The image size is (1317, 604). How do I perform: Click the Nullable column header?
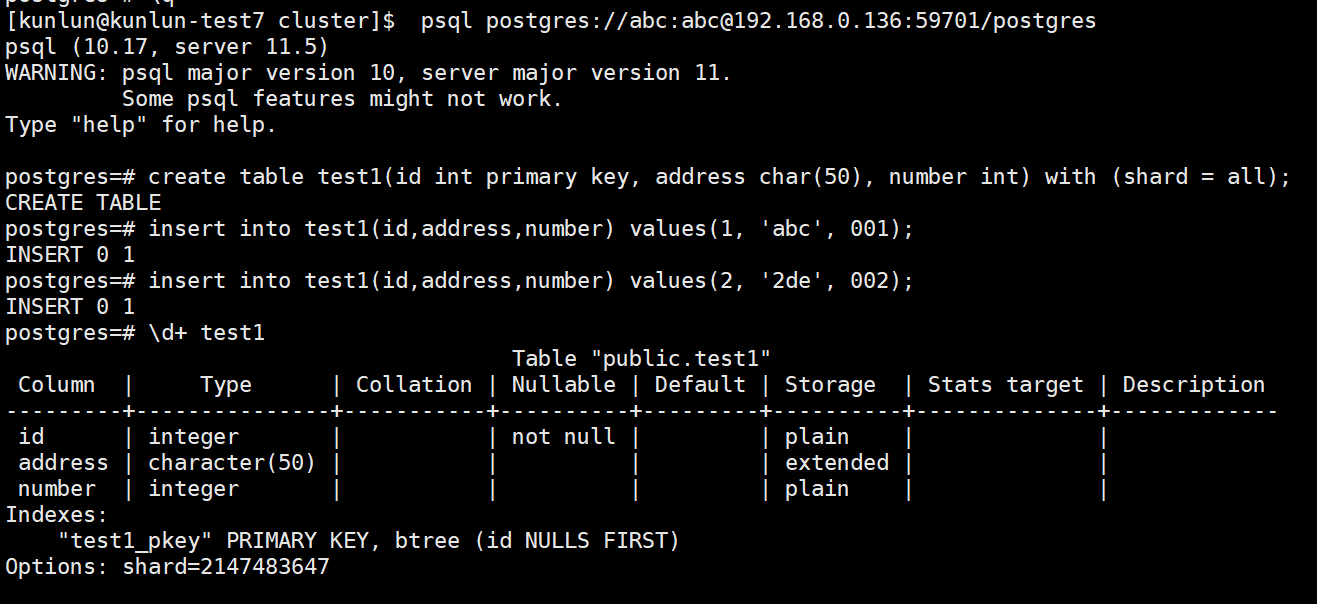click(x=564, y=385)
